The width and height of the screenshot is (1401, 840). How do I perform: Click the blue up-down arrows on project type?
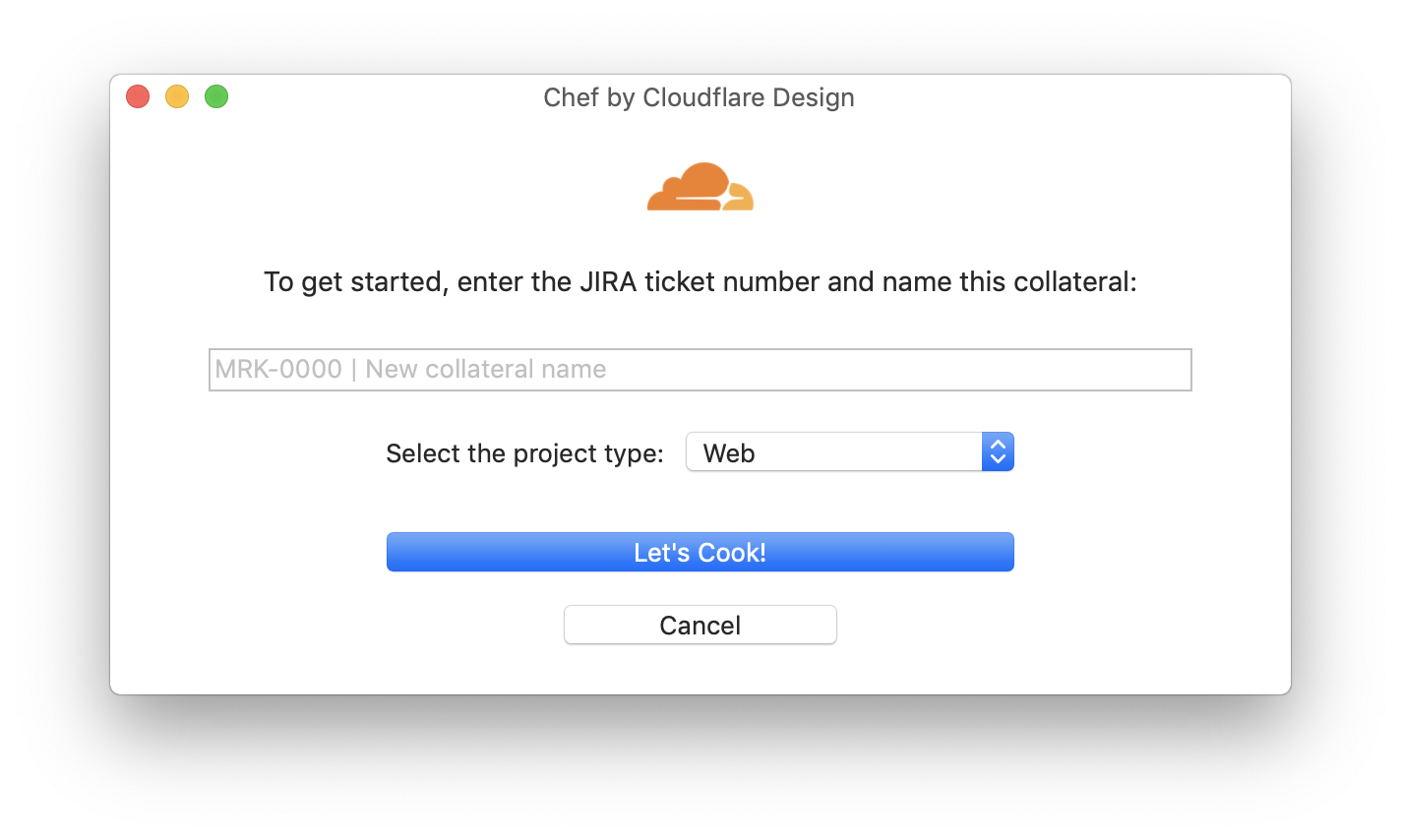pyautogui.click(x=998, y=452)
